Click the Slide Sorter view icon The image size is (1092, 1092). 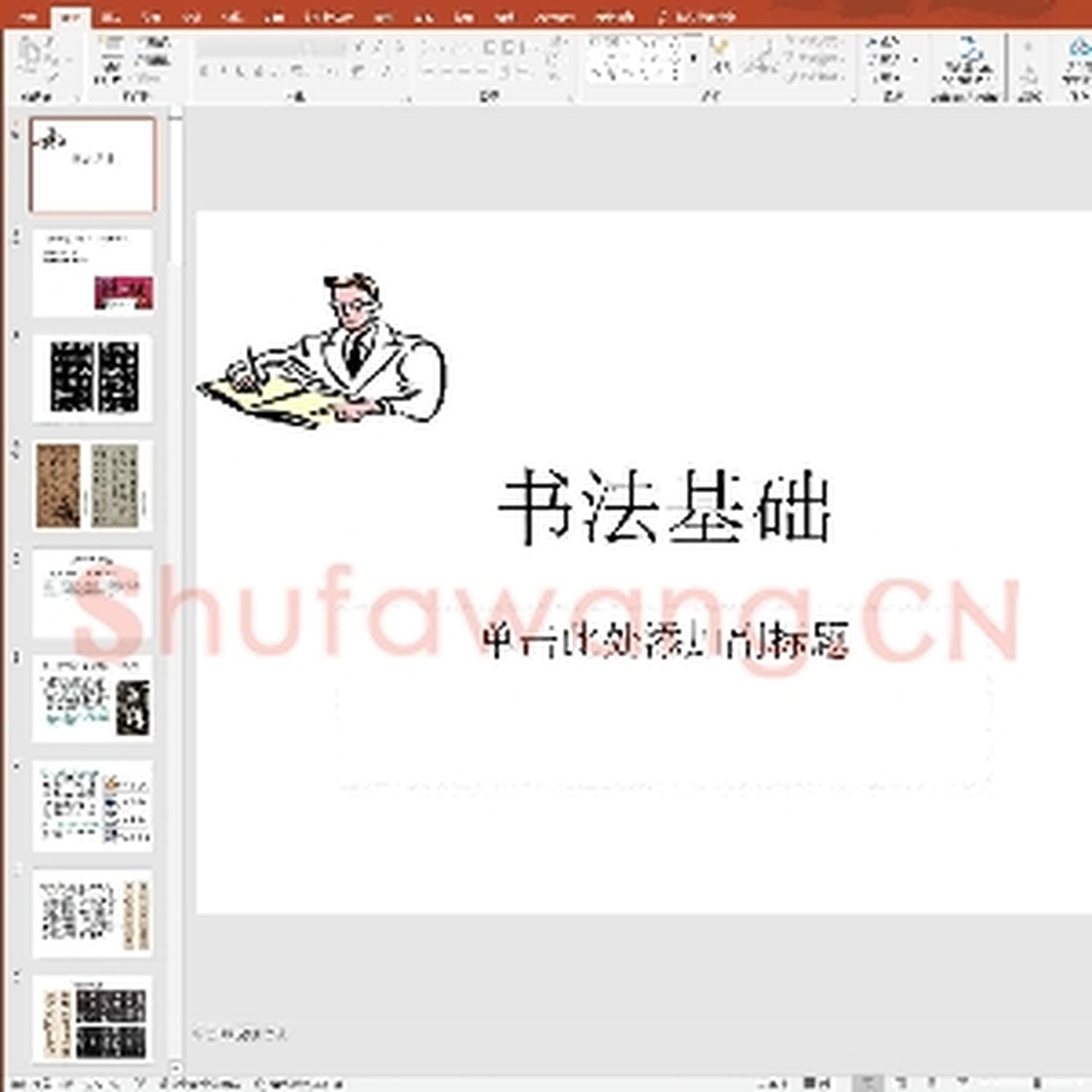[x=901, y=1083]
